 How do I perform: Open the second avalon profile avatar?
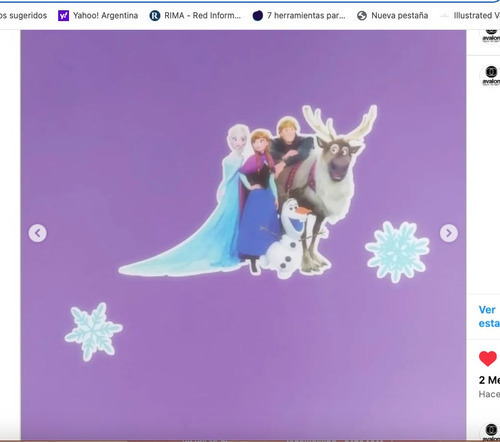(491, 76)
